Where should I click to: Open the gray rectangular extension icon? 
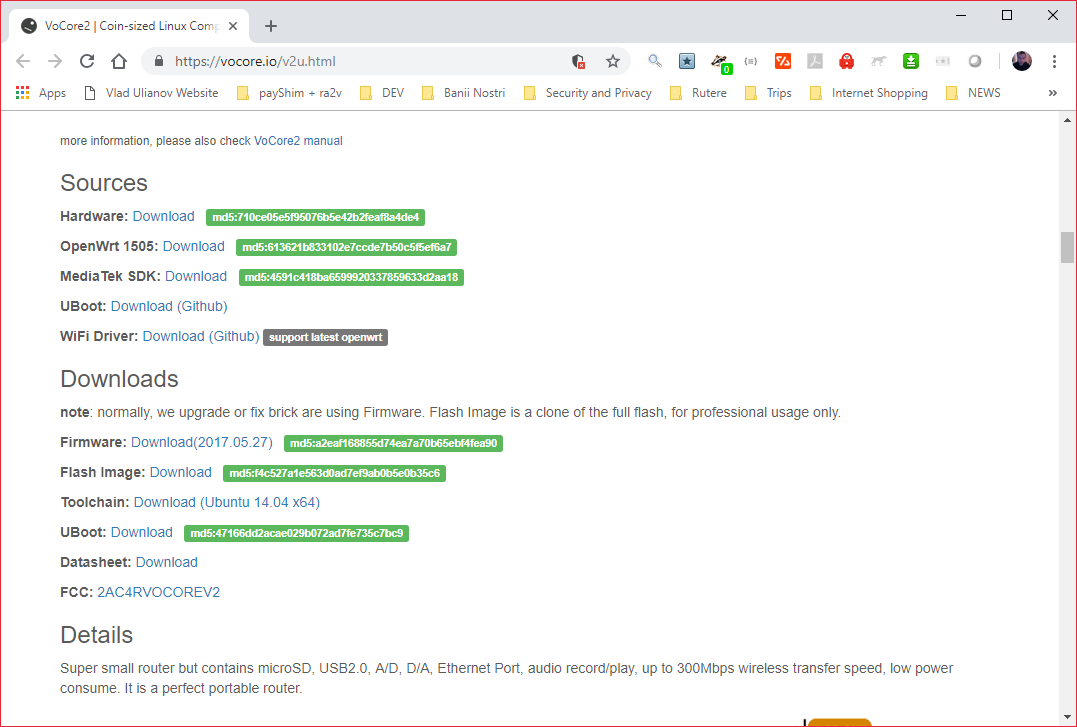click(x=942, y=61)
